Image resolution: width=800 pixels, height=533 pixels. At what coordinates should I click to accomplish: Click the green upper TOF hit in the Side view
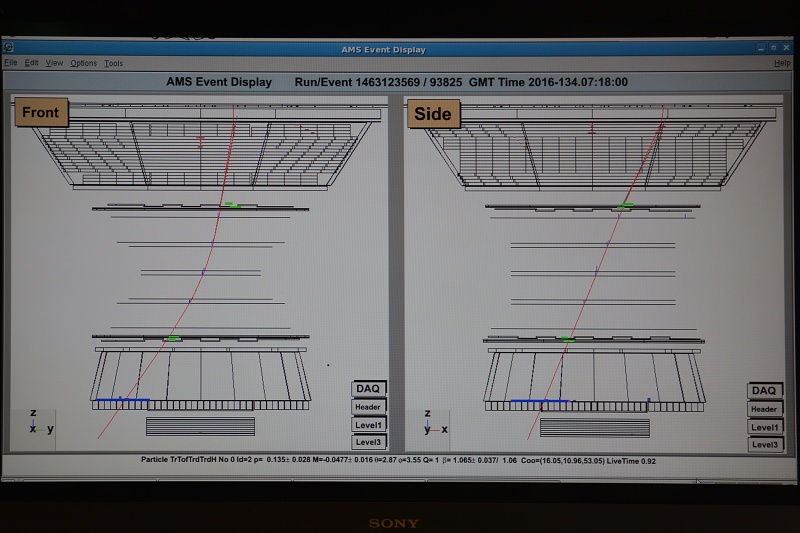tap(624, 206)
